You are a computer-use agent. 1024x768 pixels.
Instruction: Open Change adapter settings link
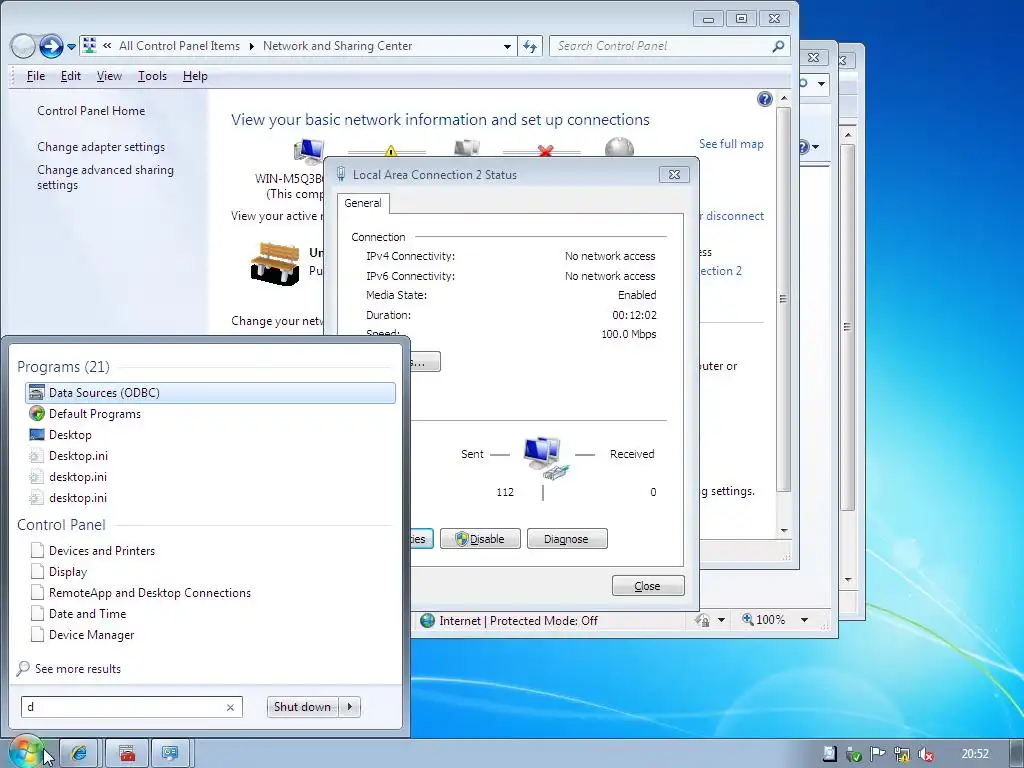coord(101,147)
